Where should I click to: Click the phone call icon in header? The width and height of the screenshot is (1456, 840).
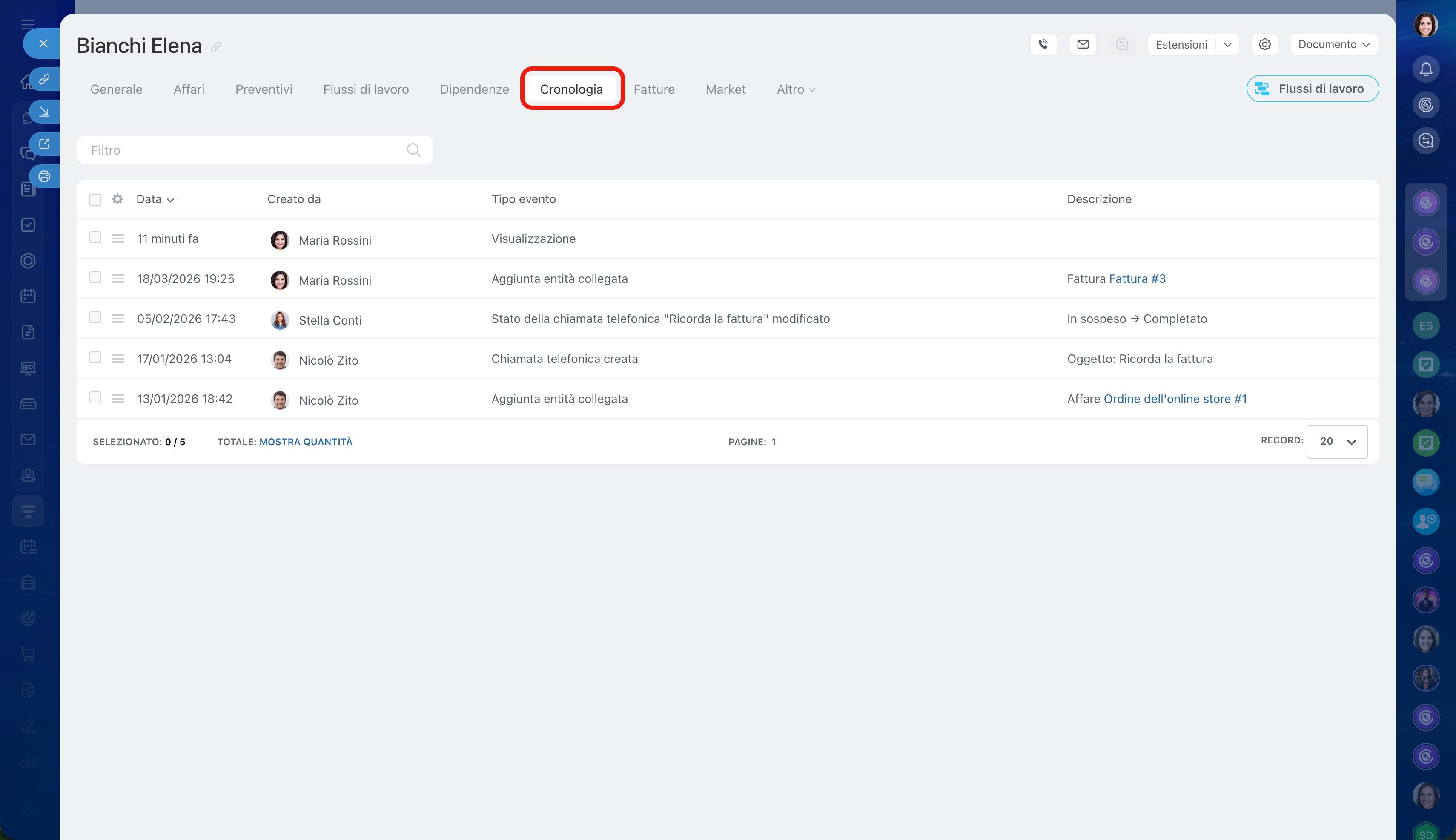click(1043, 44)
